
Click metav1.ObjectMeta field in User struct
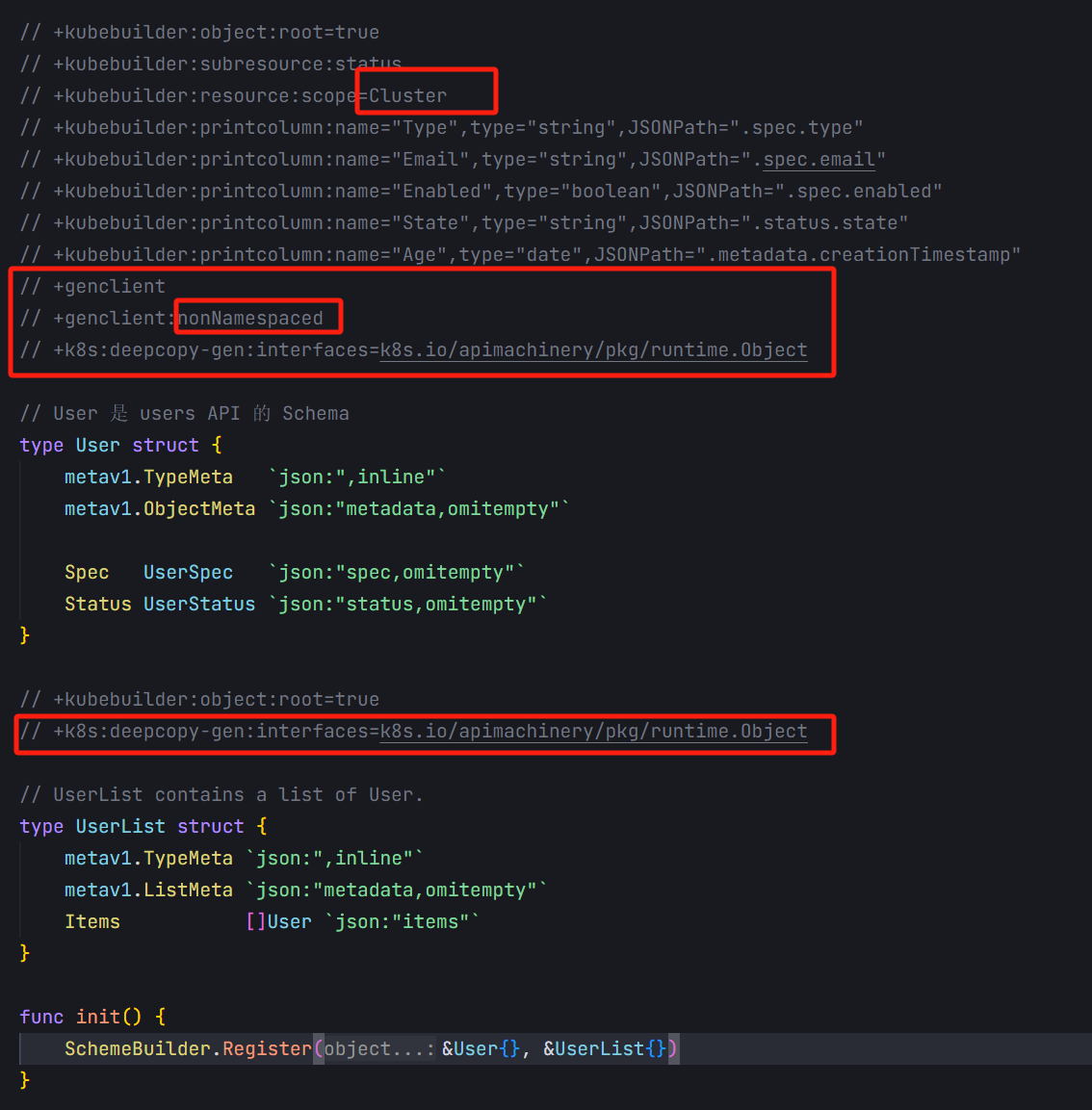tap(160, 508)
